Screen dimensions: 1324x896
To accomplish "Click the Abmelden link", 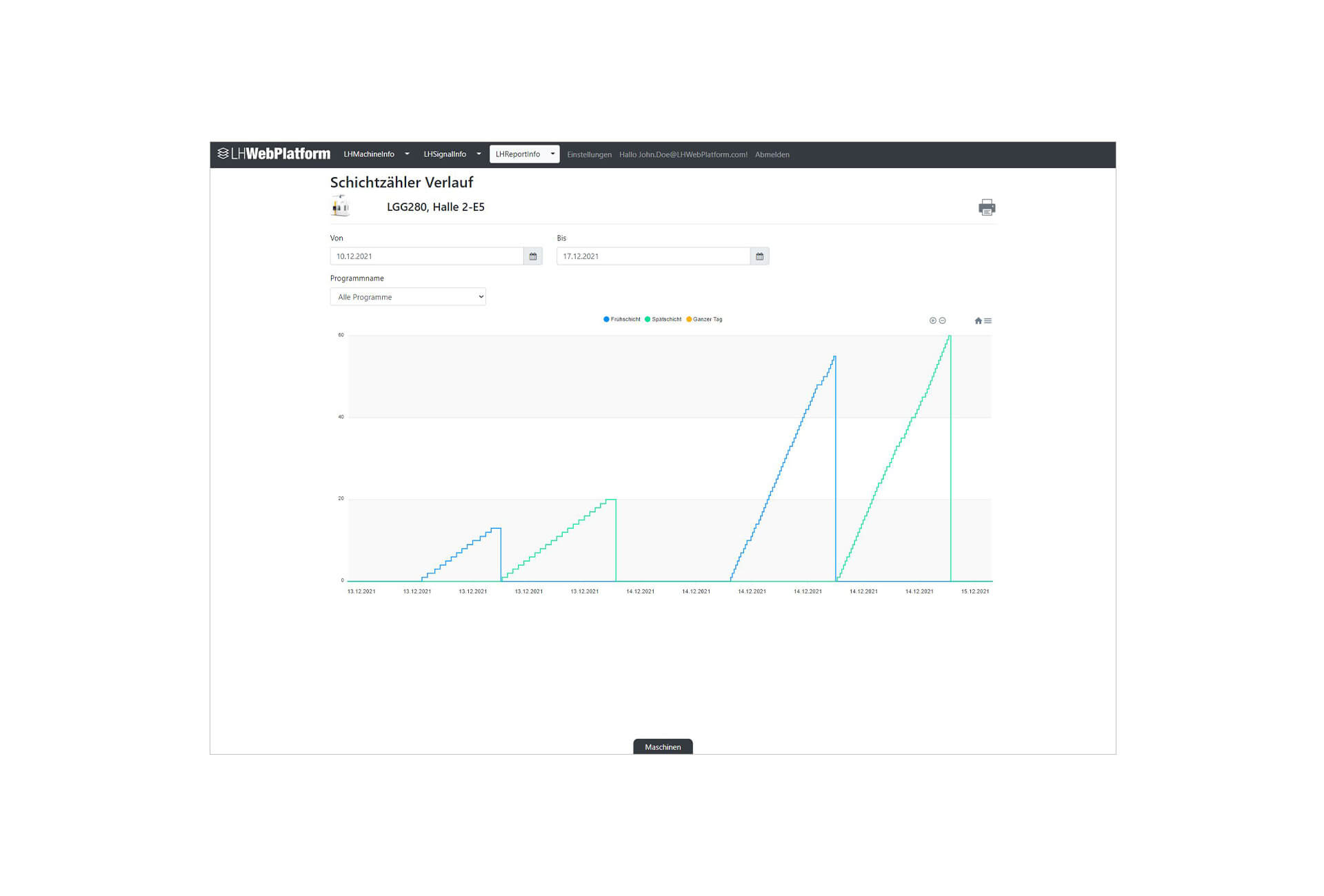I will pyautogui.click(x=772, y=154).
